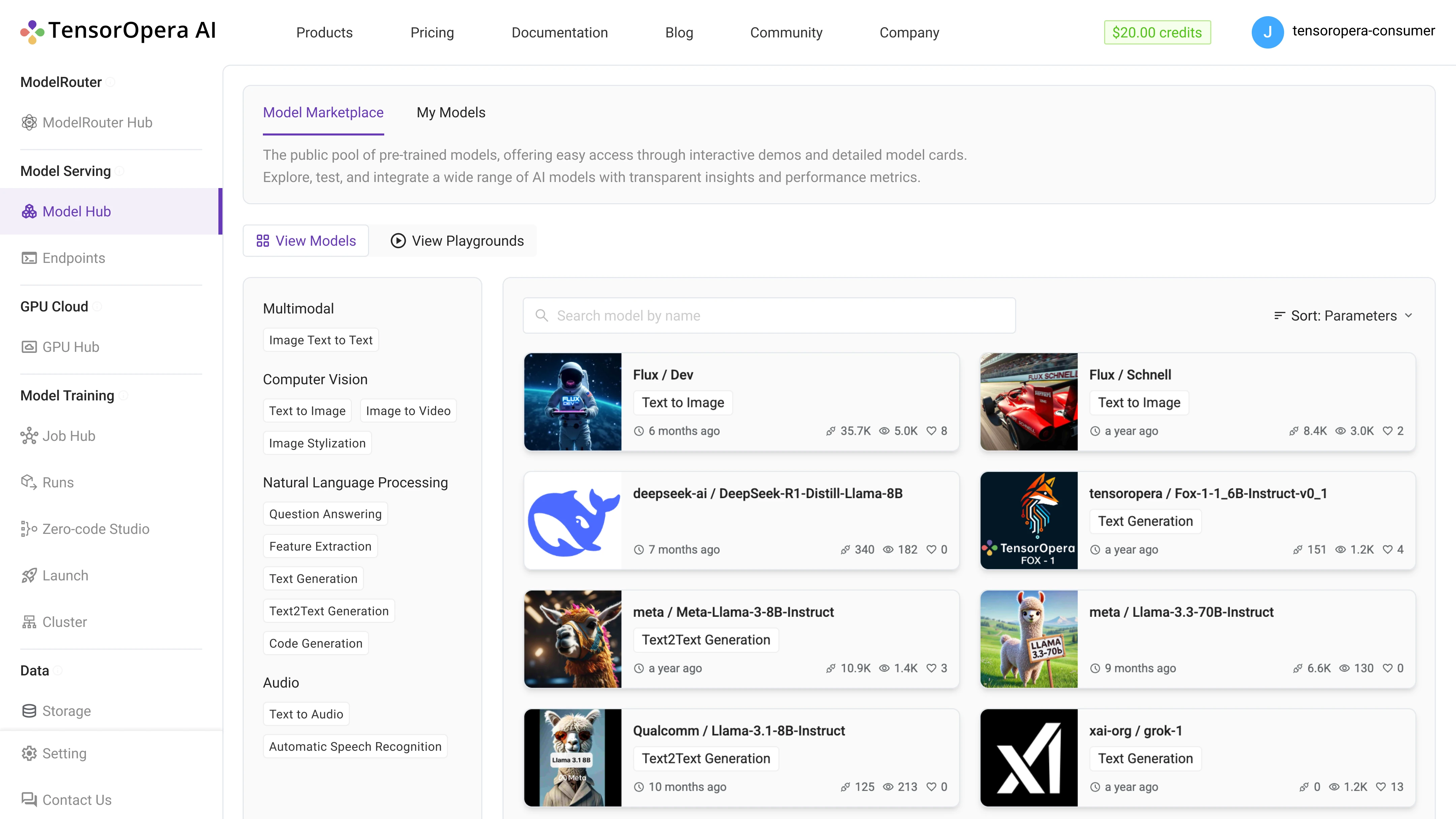Click the tensoropera-consumer avatar
This screenshot has width=1456, height=819.
tap(1268, 32)
